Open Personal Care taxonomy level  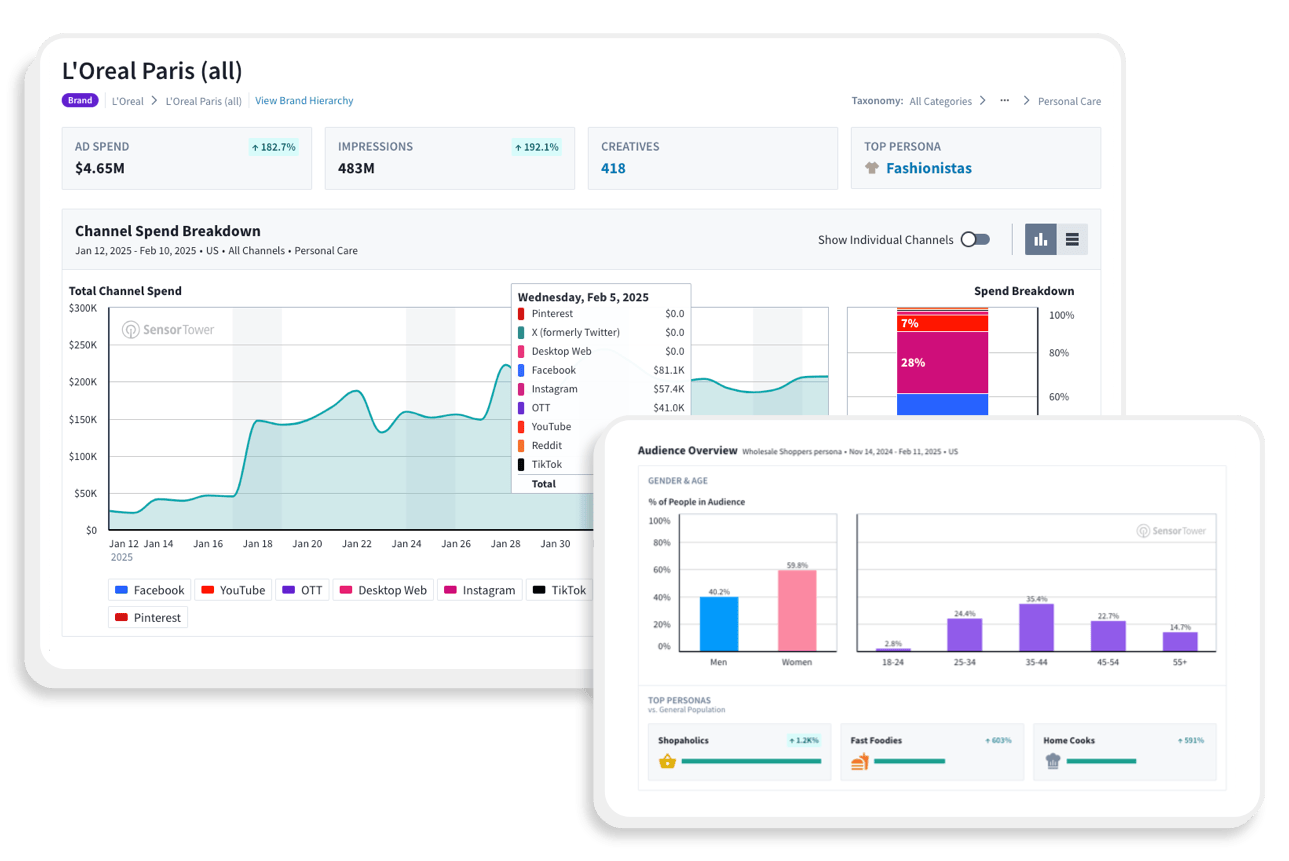(1069, 101)
